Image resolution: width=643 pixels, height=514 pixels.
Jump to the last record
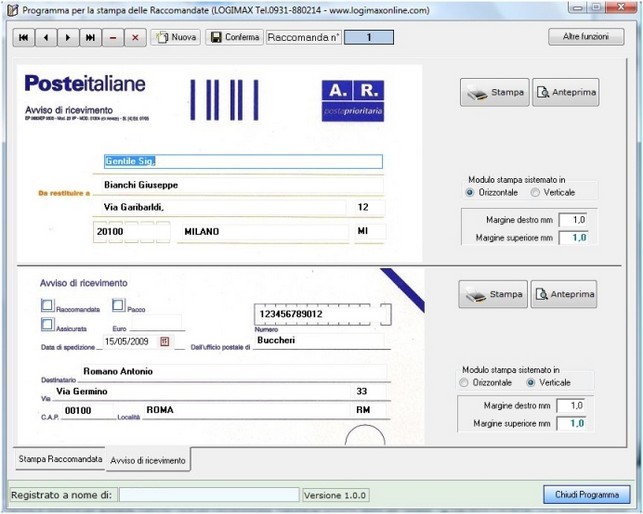(90, 38)
